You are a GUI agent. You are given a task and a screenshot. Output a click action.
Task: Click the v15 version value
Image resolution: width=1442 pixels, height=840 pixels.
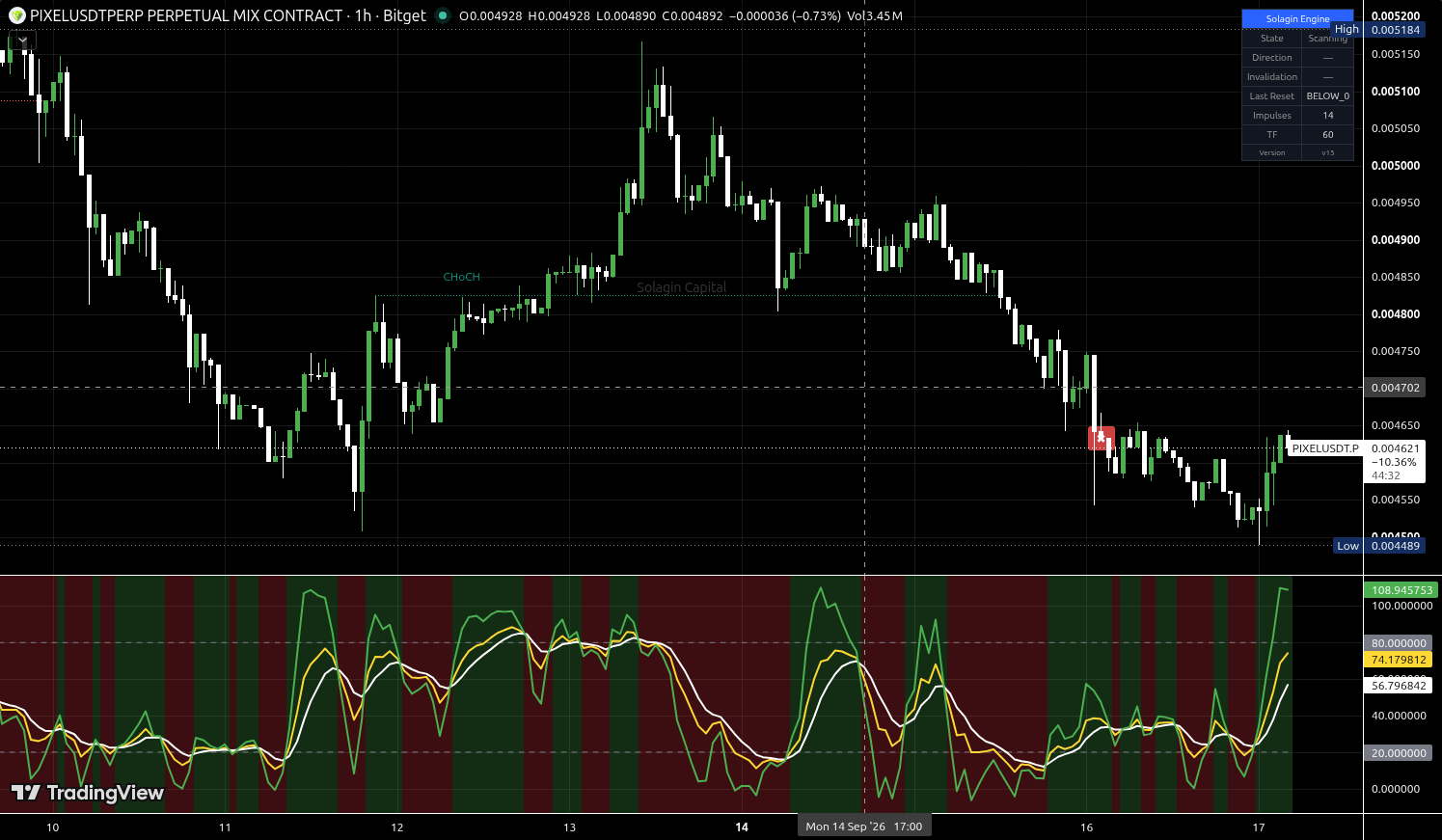pyautogui.click(x=1327, y=153)
